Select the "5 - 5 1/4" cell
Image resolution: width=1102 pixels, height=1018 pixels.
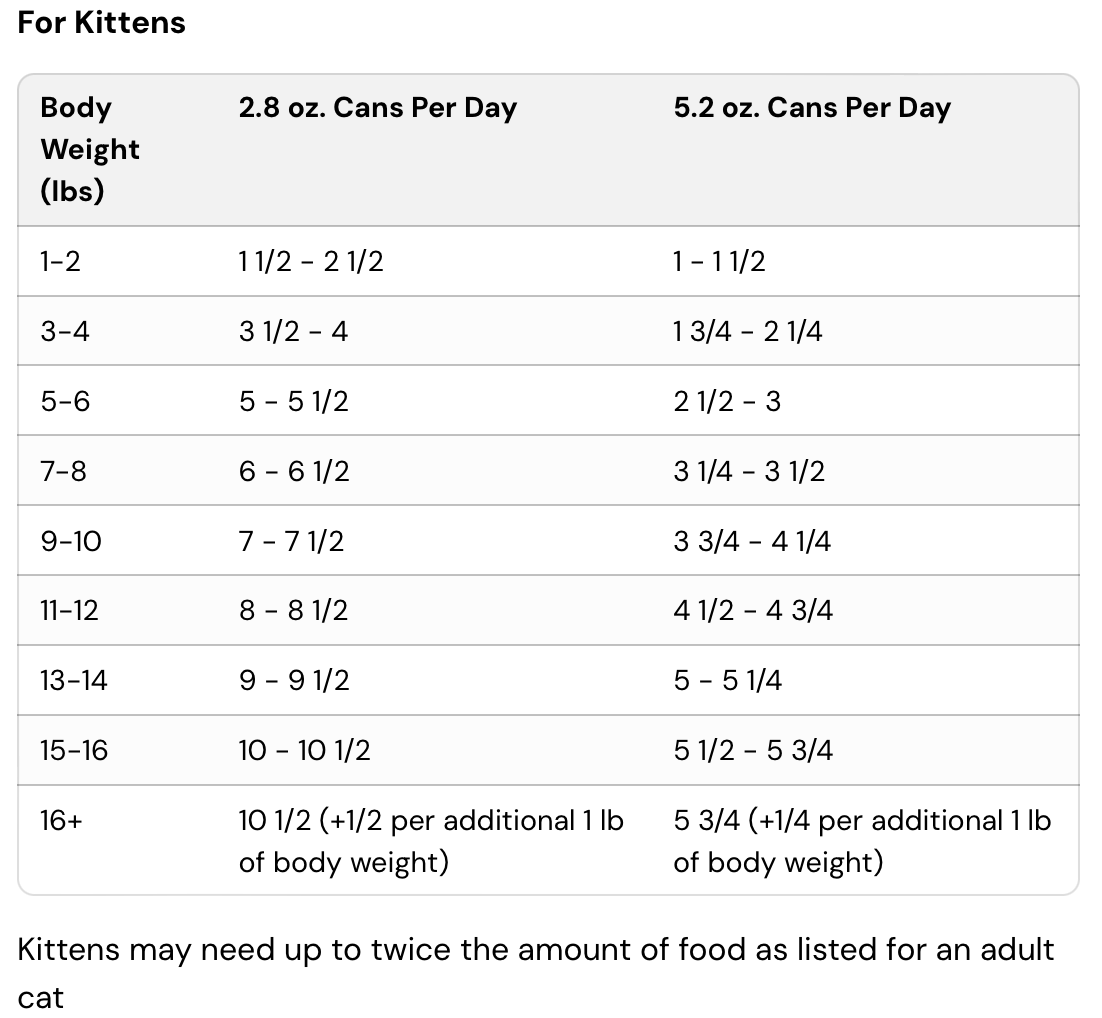coord(727,681)
